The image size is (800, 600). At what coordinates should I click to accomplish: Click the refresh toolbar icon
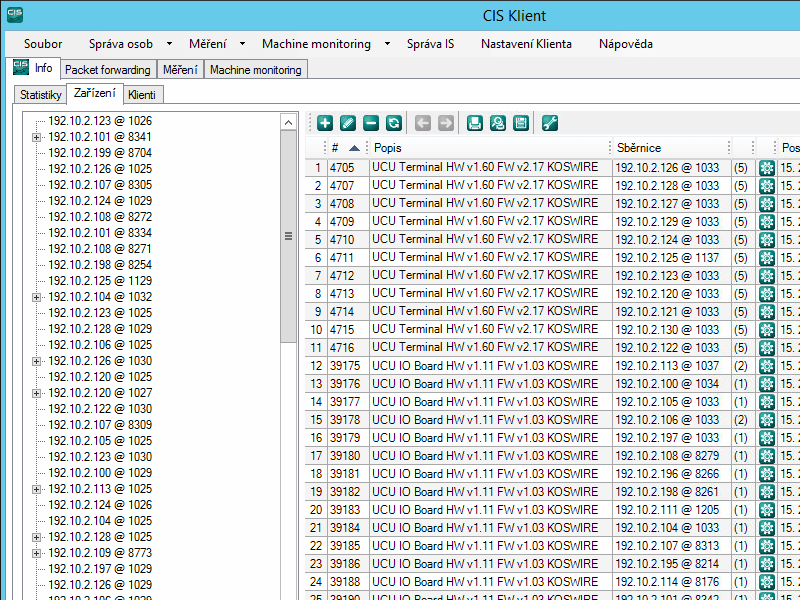pyautogui.click(x=394, y=123)
